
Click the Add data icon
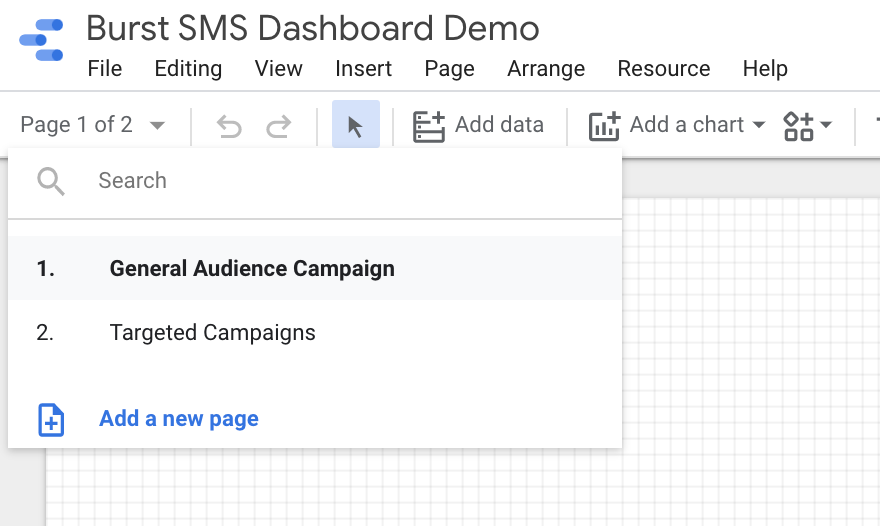click(x=429, y=126)
